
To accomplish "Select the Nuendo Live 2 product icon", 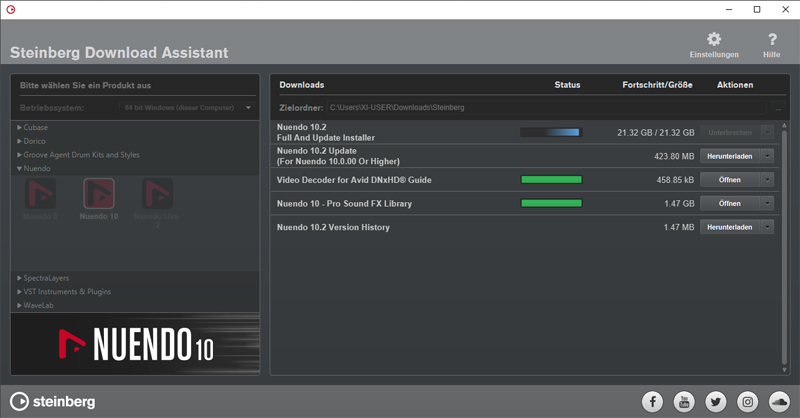I will 157,194.
